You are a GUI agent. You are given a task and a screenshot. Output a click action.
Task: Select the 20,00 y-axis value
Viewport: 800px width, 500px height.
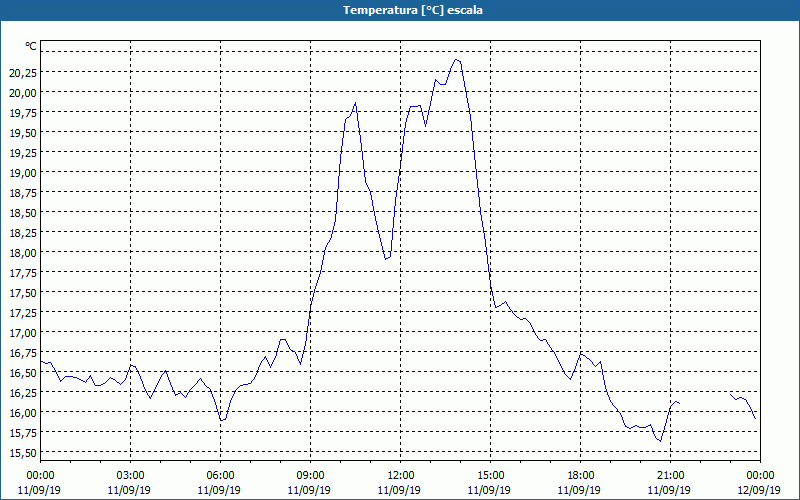23,92
